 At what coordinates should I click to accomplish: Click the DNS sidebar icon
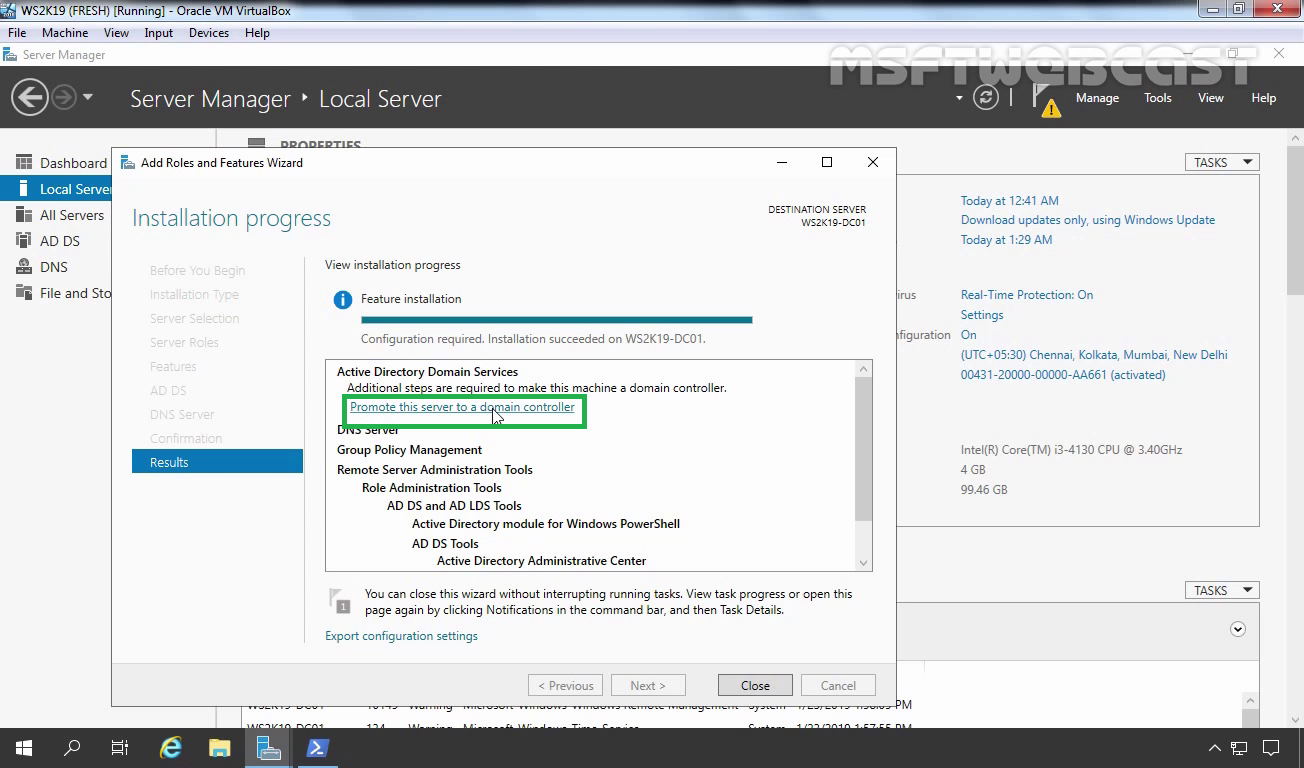[x=23, y=267]
